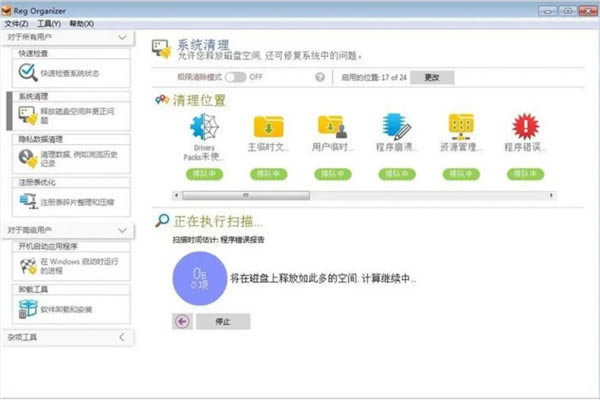Select the 用户临时 folder icon
Viewport: 600px width, 400px height.
point(332,127)
